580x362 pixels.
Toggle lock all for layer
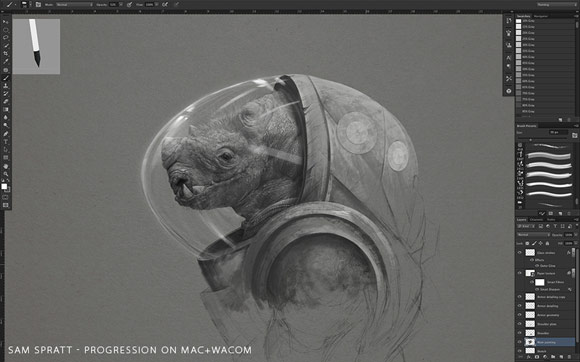547,243
